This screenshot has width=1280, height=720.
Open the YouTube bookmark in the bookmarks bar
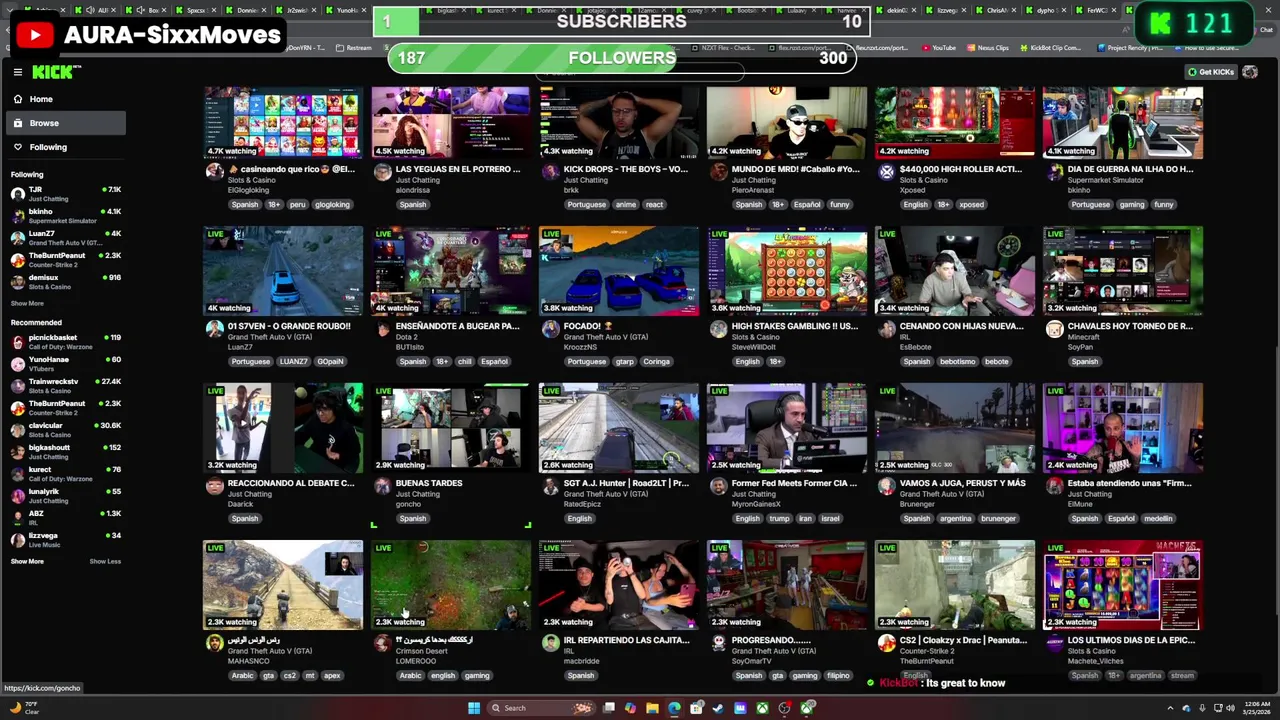[939, 47]
